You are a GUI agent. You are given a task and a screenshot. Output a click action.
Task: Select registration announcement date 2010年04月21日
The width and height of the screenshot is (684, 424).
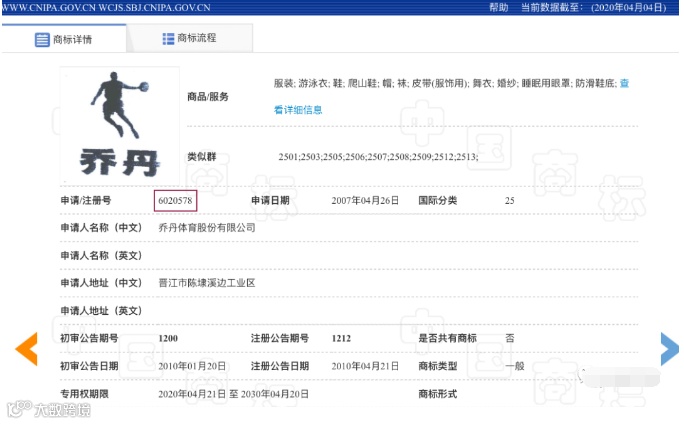click(x=365, y=366)
